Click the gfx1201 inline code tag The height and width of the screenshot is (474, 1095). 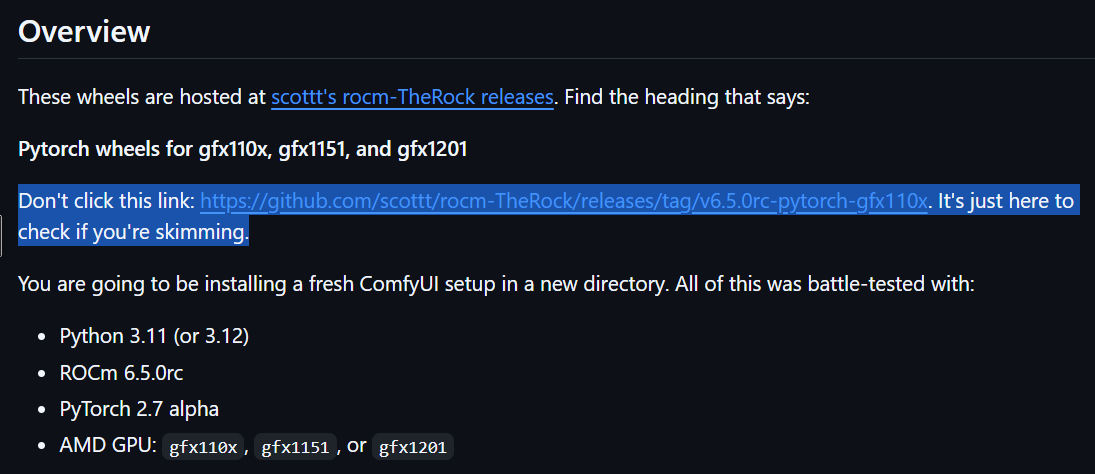414,447
